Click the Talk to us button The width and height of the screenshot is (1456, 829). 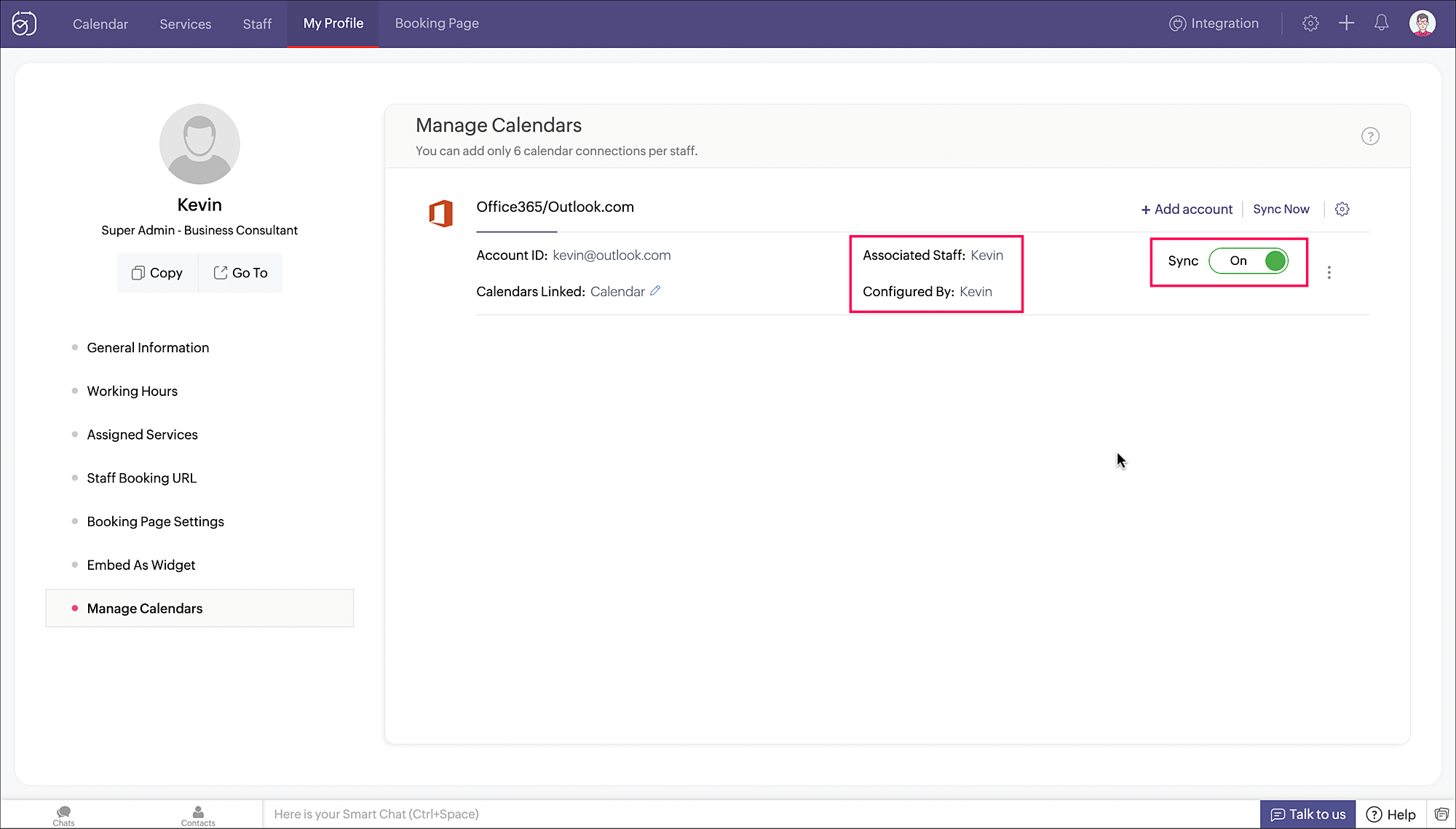(1307, 814)
